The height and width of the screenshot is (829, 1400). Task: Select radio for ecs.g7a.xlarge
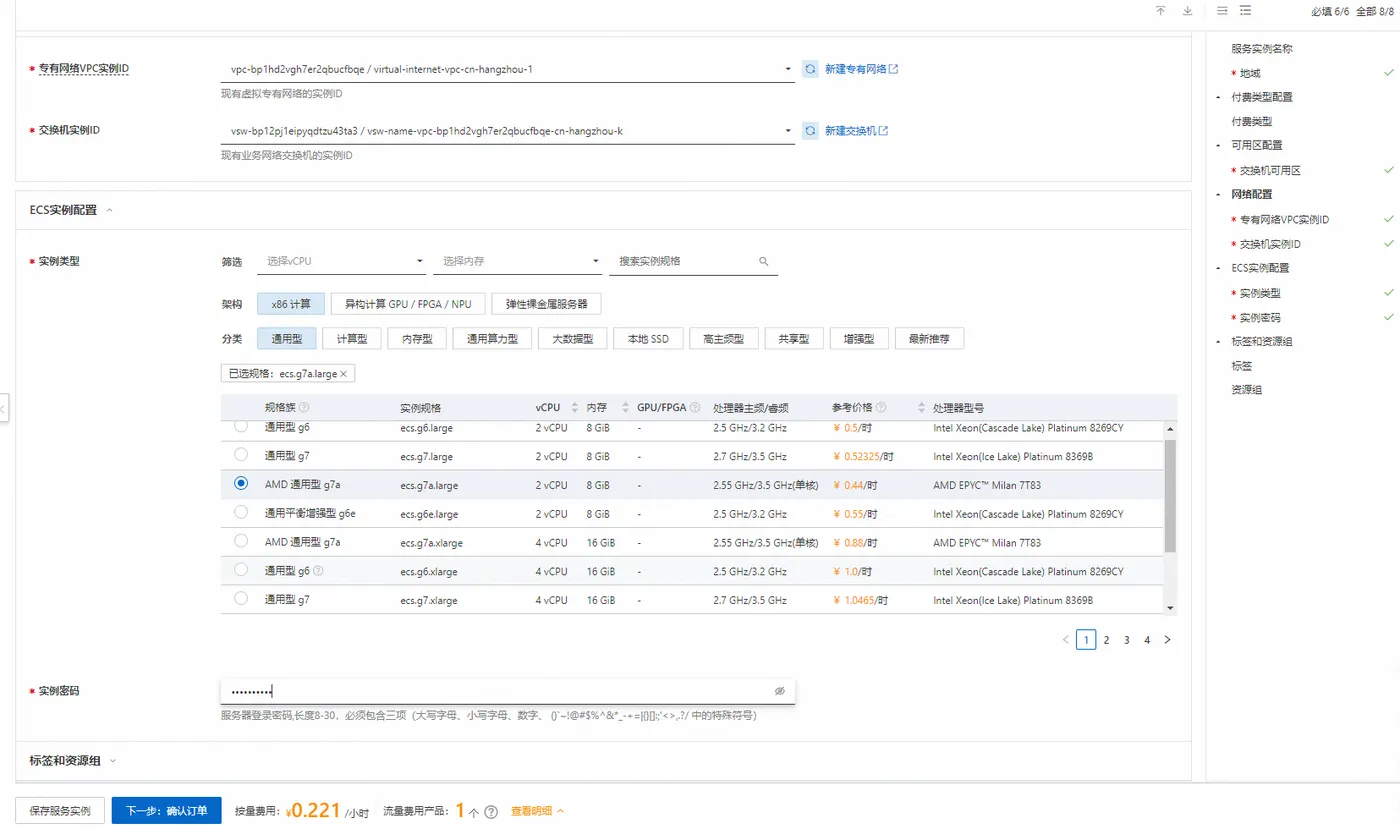click(241, 541)
